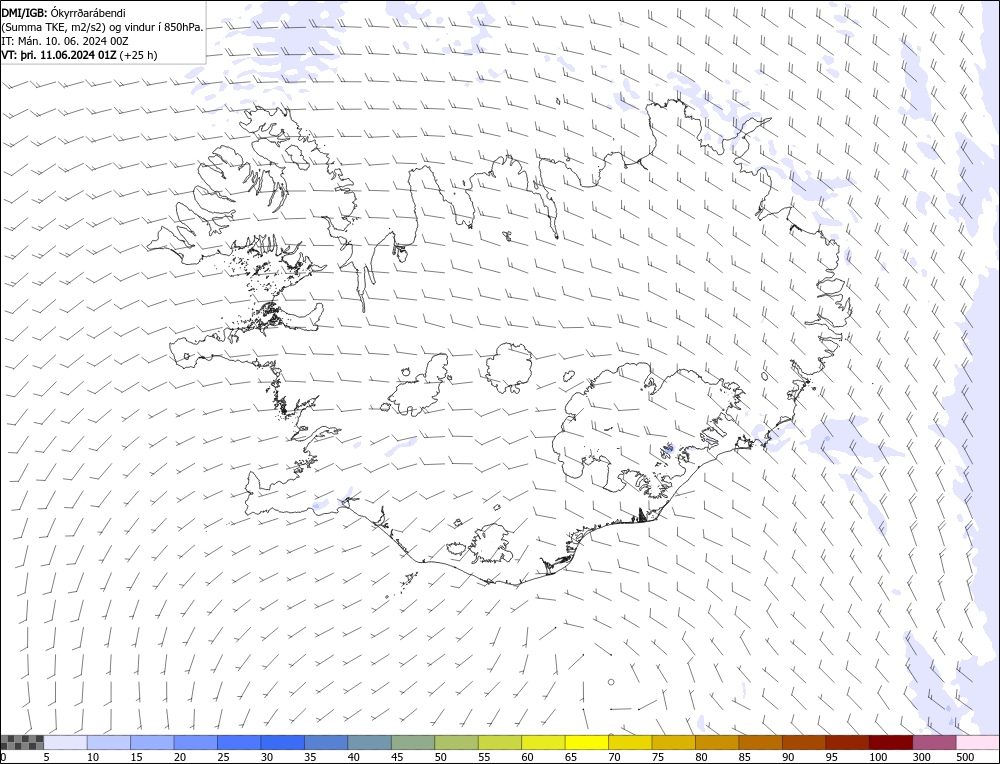Click the 'VT: þri. 11.06.2024 01Z (+25 h)' line
The height and width of the screenshot is (764, 1000).
[x=79, y=55]
